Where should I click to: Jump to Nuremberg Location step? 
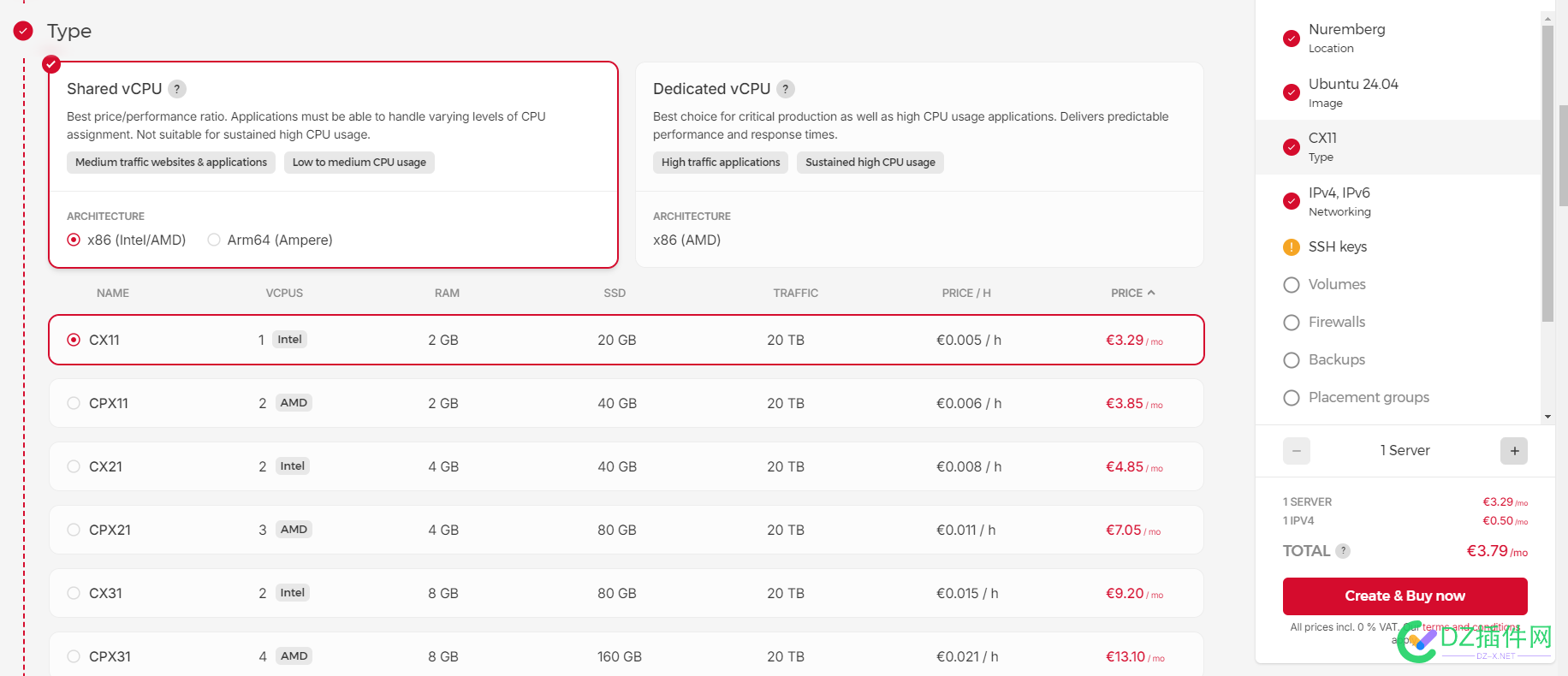[x=1398, y=38]
